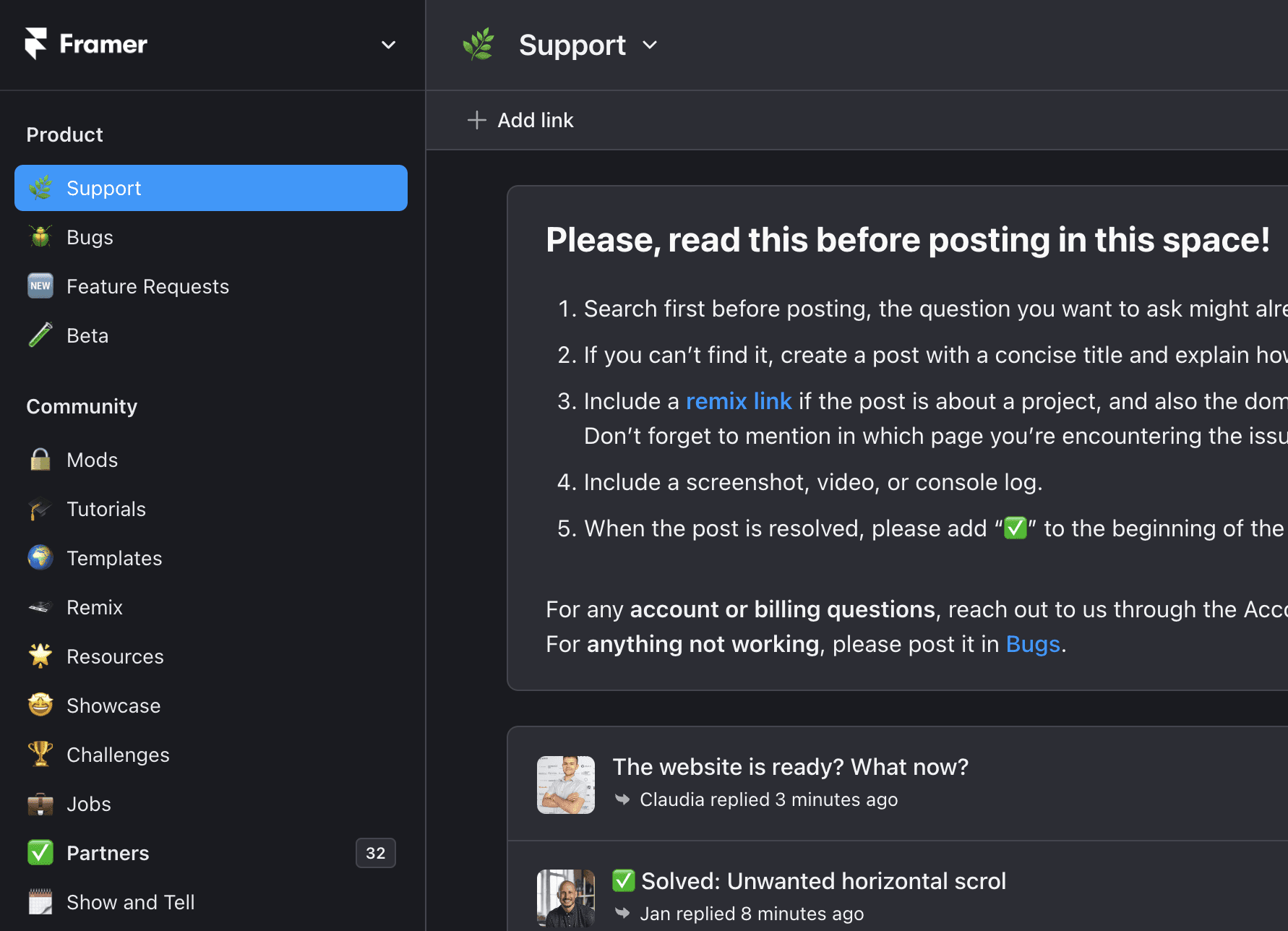Open the Jobs briefcase icon
Image resolution: width=1288 pixels, height=931 pixels.
tap(40, 804)
